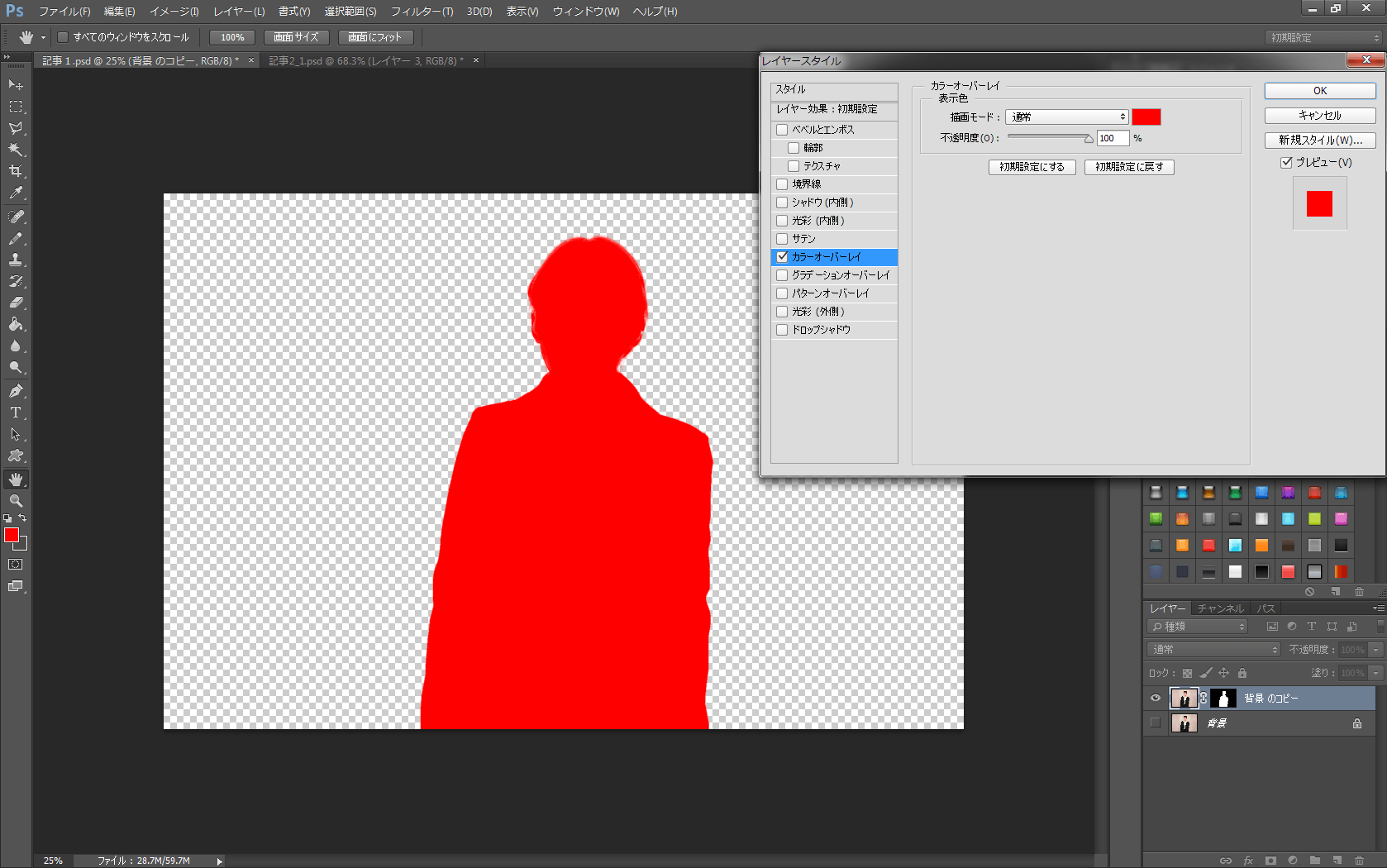Select the Crop tool
Image resolution: width=1387 pixels, height=868 pixels.
(x=16, y=171)
